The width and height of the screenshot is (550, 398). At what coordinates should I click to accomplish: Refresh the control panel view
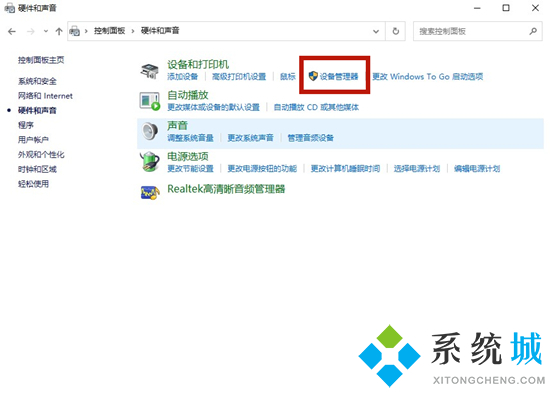396,32
